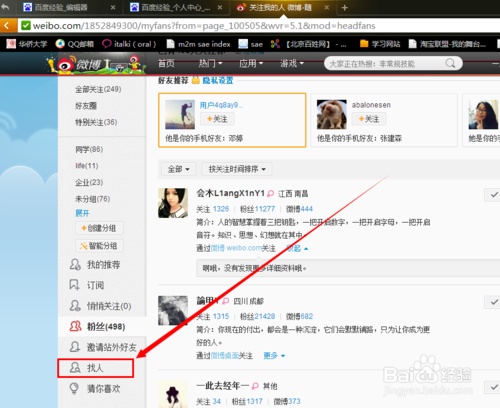
Task: Open 微博桌面 source link
Action: [225, 356]
